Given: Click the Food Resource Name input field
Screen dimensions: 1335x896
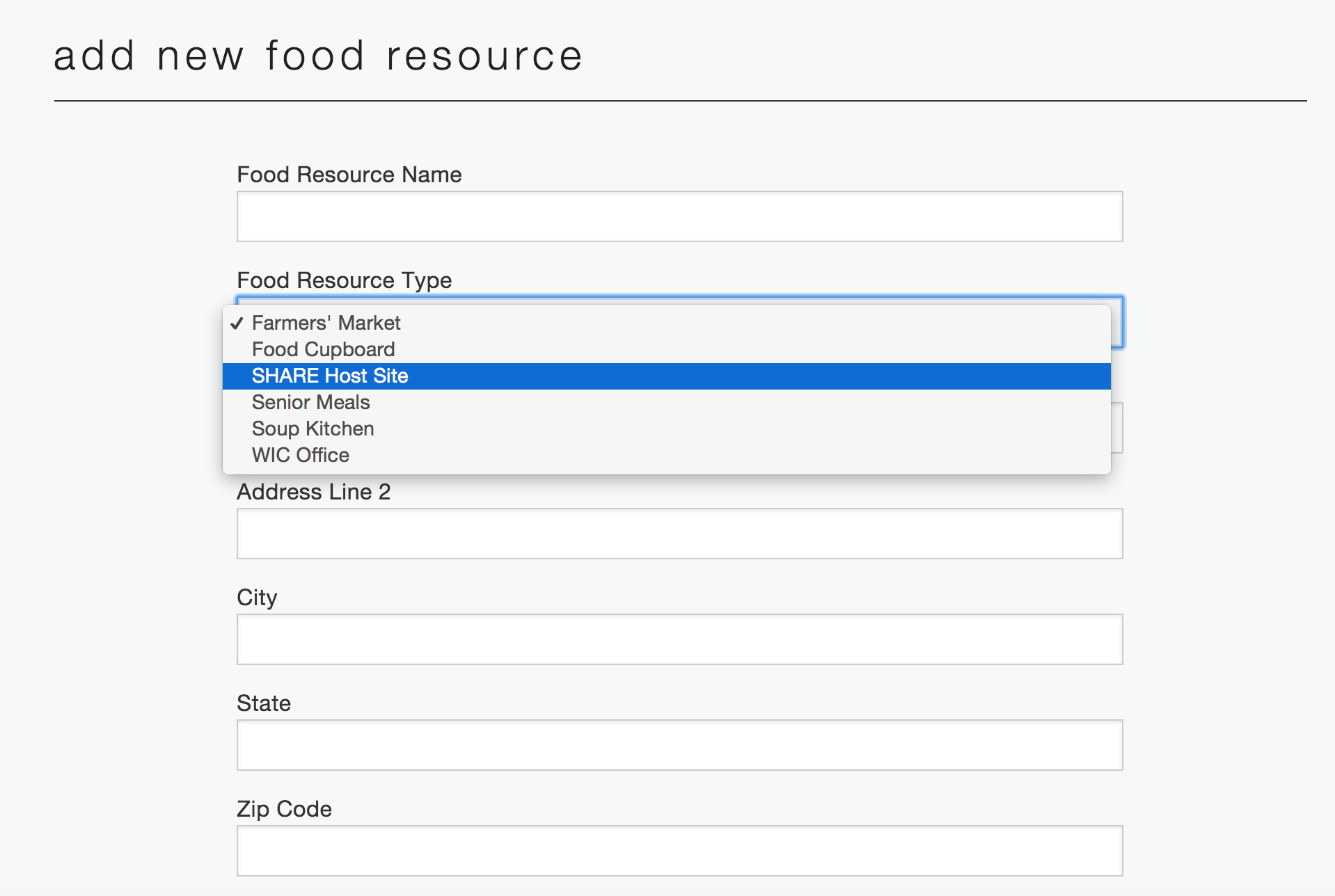Looking at the screenshot, I should (679, 216).
